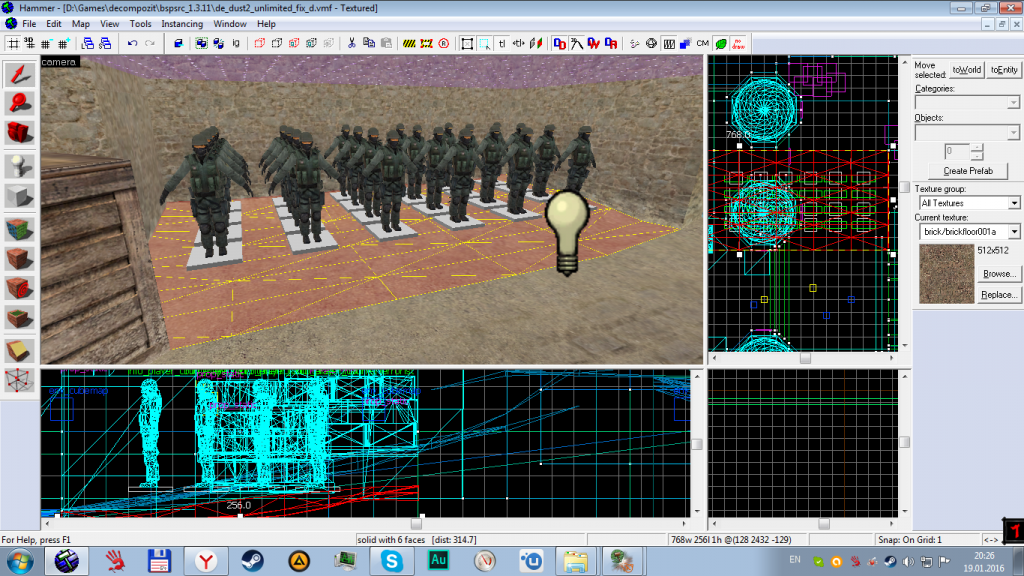The height and width of the screenshot is (576, 1024).
Task: Open the Toggle Texture Application tool
Action: [x=19, y=229]
